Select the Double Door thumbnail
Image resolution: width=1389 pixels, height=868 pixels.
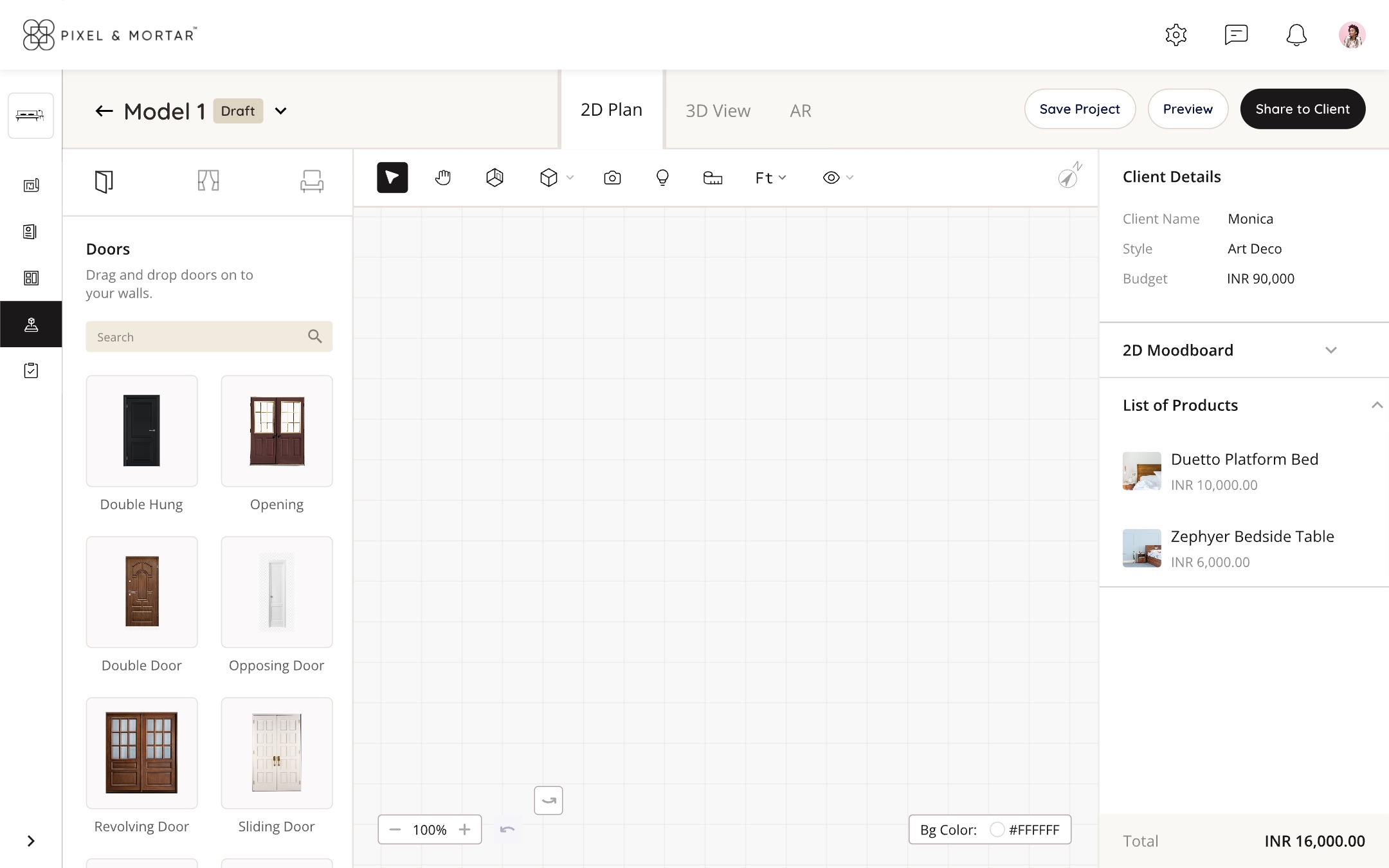pyautogui.click(x=141, y=592)
